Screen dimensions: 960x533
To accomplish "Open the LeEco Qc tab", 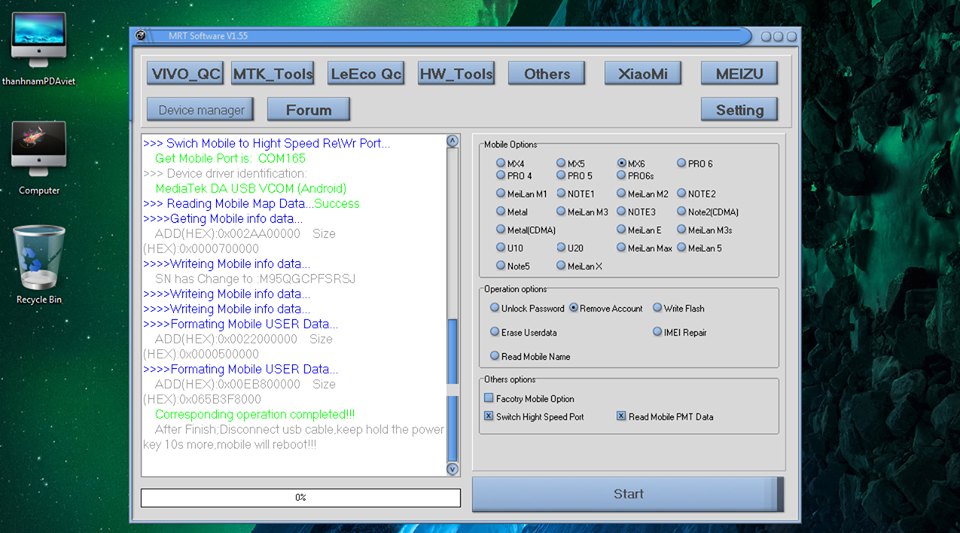I will pos(366,73).
